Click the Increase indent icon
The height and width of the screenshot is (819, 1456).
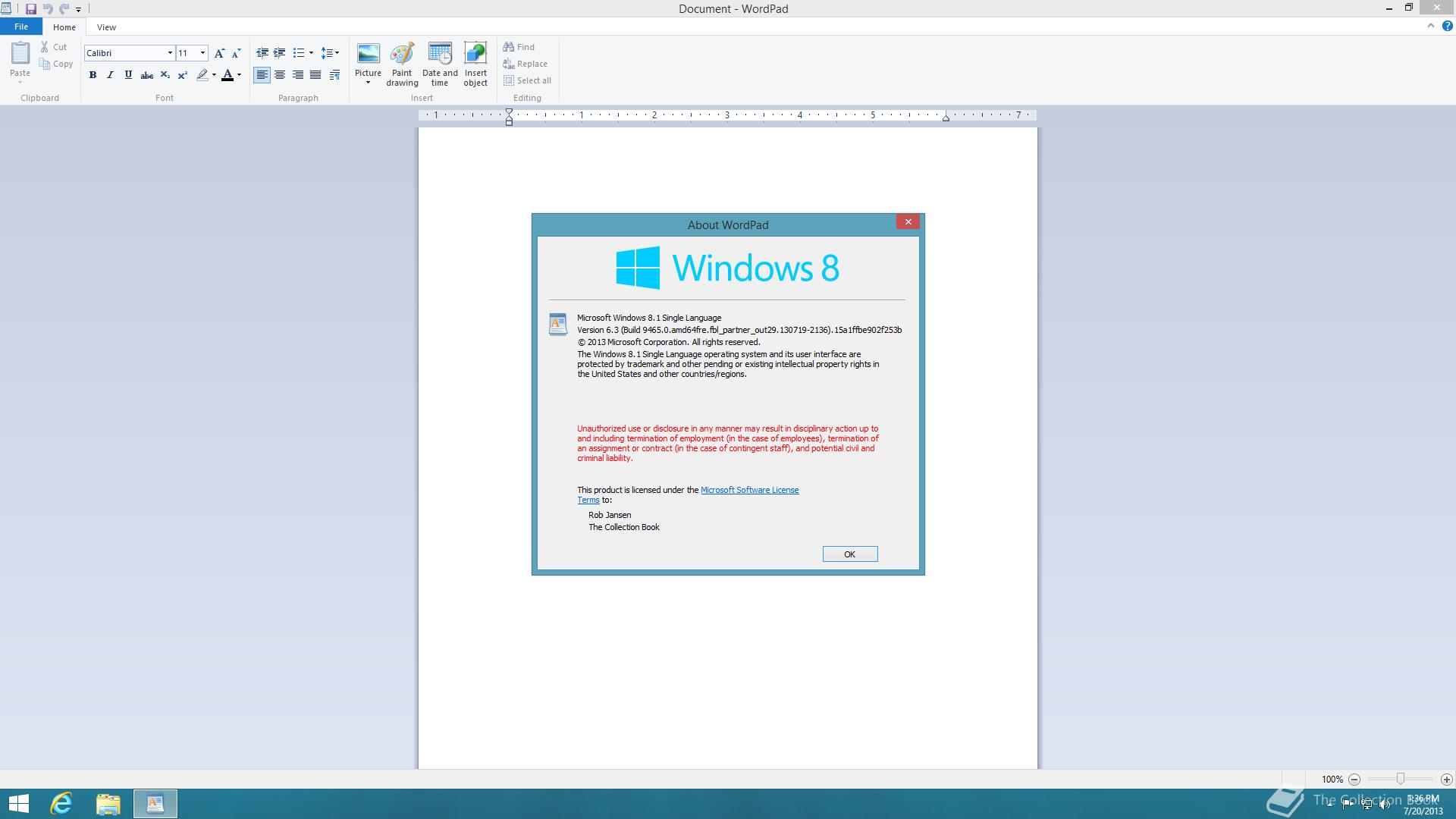click(280, 53)
